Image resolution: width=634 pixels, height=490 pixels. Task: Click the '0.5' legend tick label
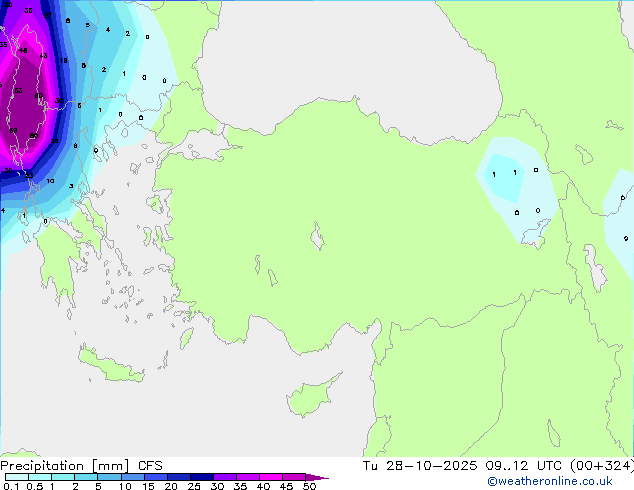[x=35, y=486]
